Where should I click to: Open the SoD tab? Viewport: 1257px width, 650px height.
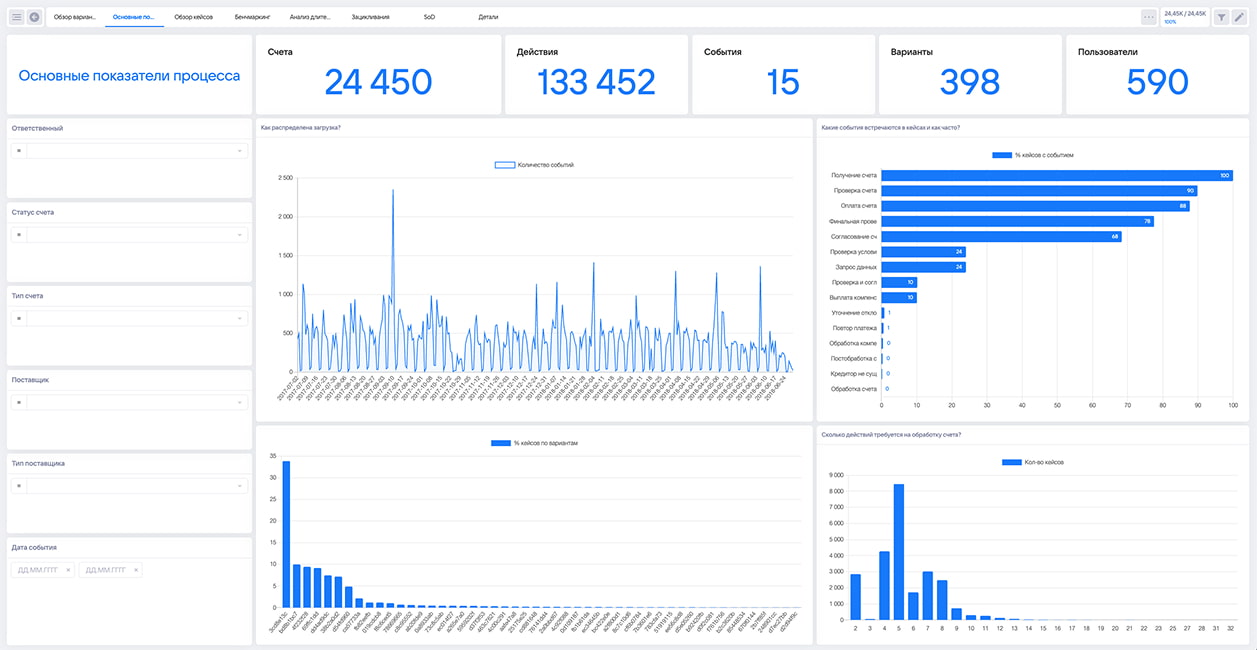coord(429,17)
